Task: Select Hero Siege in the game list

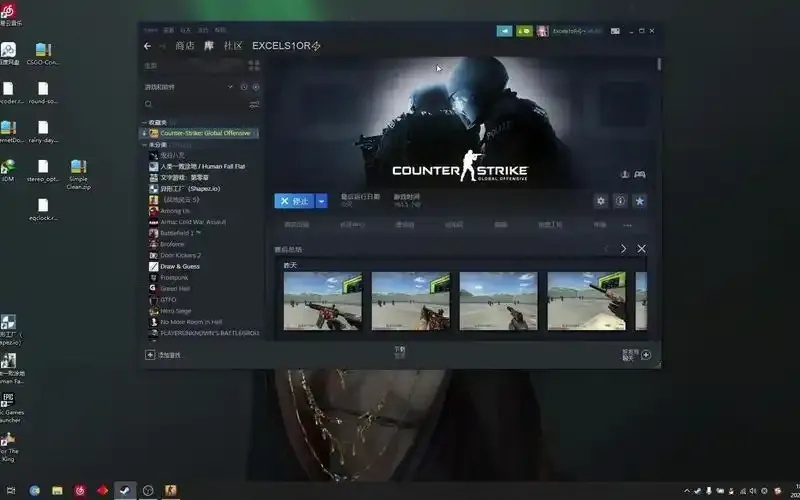Action: click(x=176, y=311)
